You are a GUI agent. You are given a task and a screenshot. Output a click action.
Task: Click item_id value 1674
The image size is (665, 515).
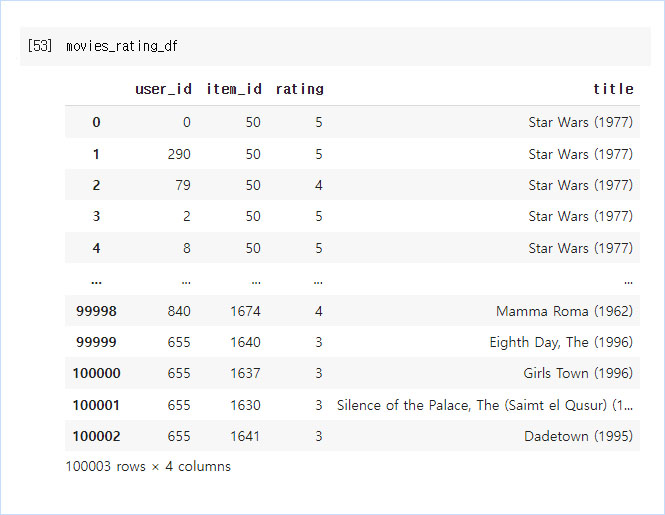pos(245,311)
